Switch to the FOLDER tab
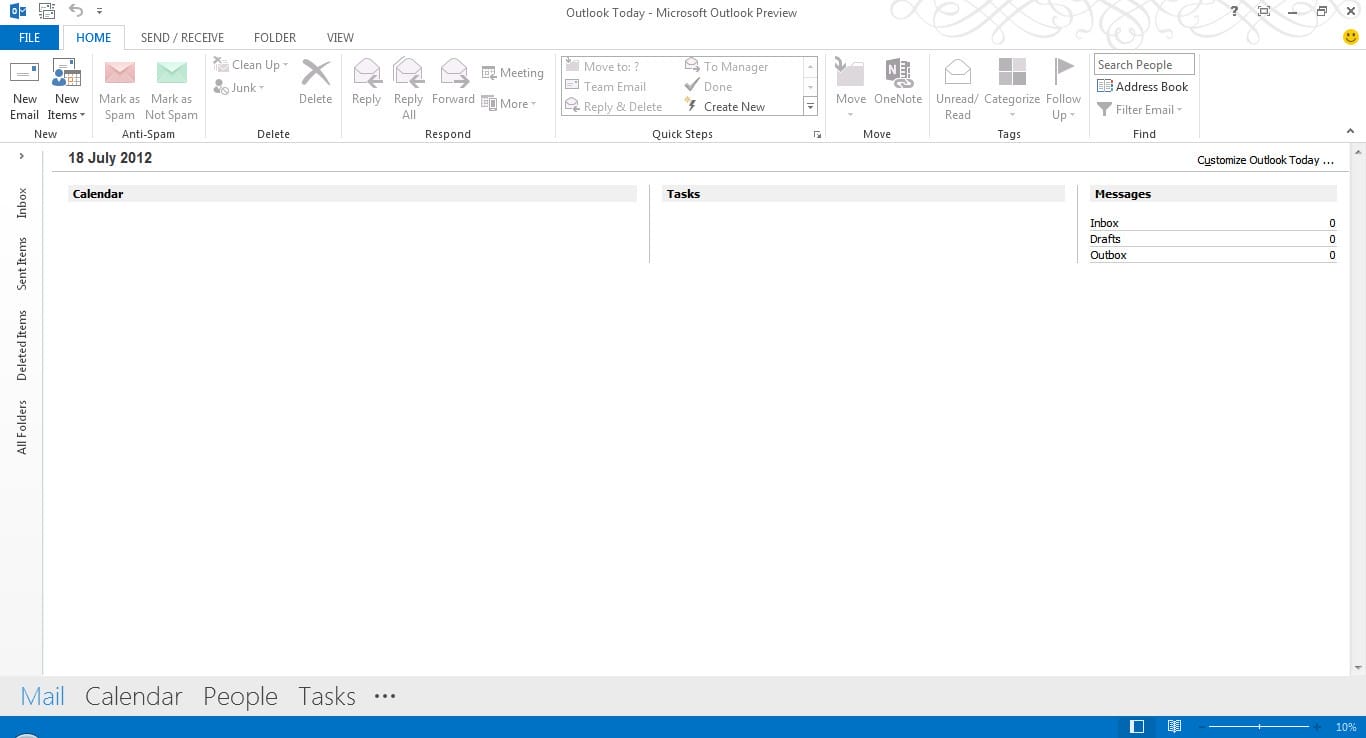The image size is (1366, 738). pyautogui.click(x=275, y=38)
